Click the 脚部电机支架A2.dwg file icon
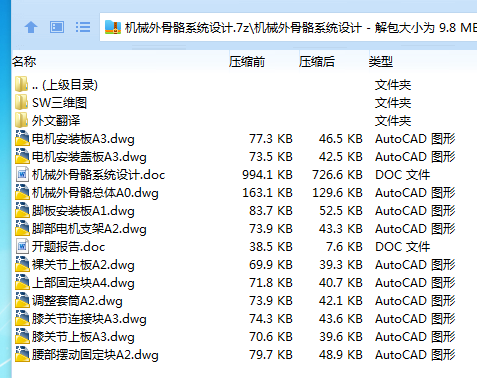The width and height of the screenshot is (477, 378). coord(22,228)
